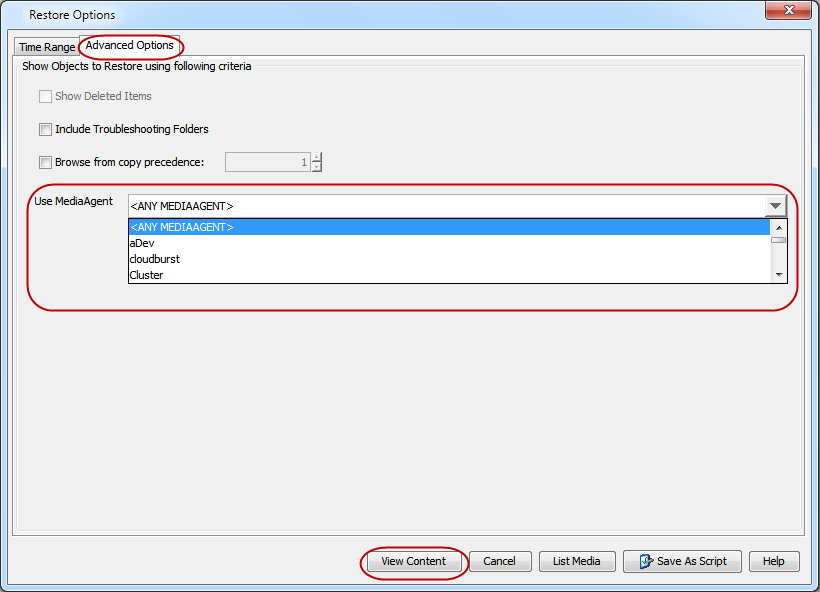
Task: Enable Browse from copy precedence
Action: (45, 162)
